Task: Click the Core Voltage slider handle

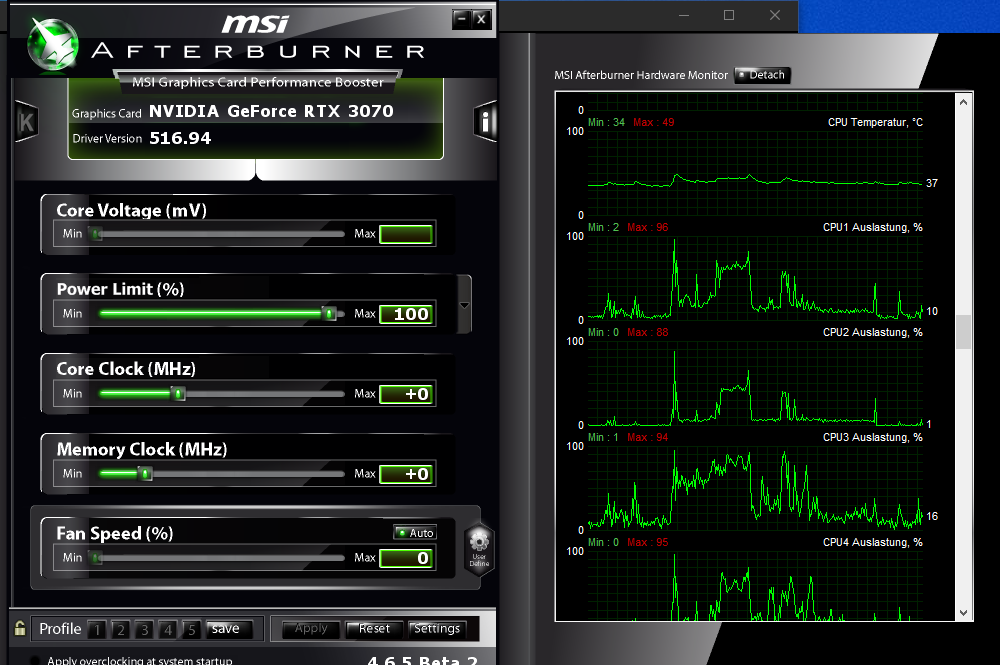Action: [x=96, y=234]
